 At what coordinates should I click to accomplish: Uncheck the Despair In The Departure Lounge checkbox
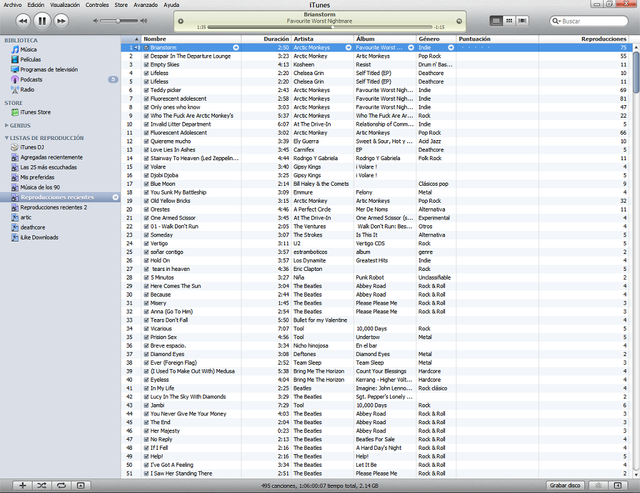click(146, 56)
